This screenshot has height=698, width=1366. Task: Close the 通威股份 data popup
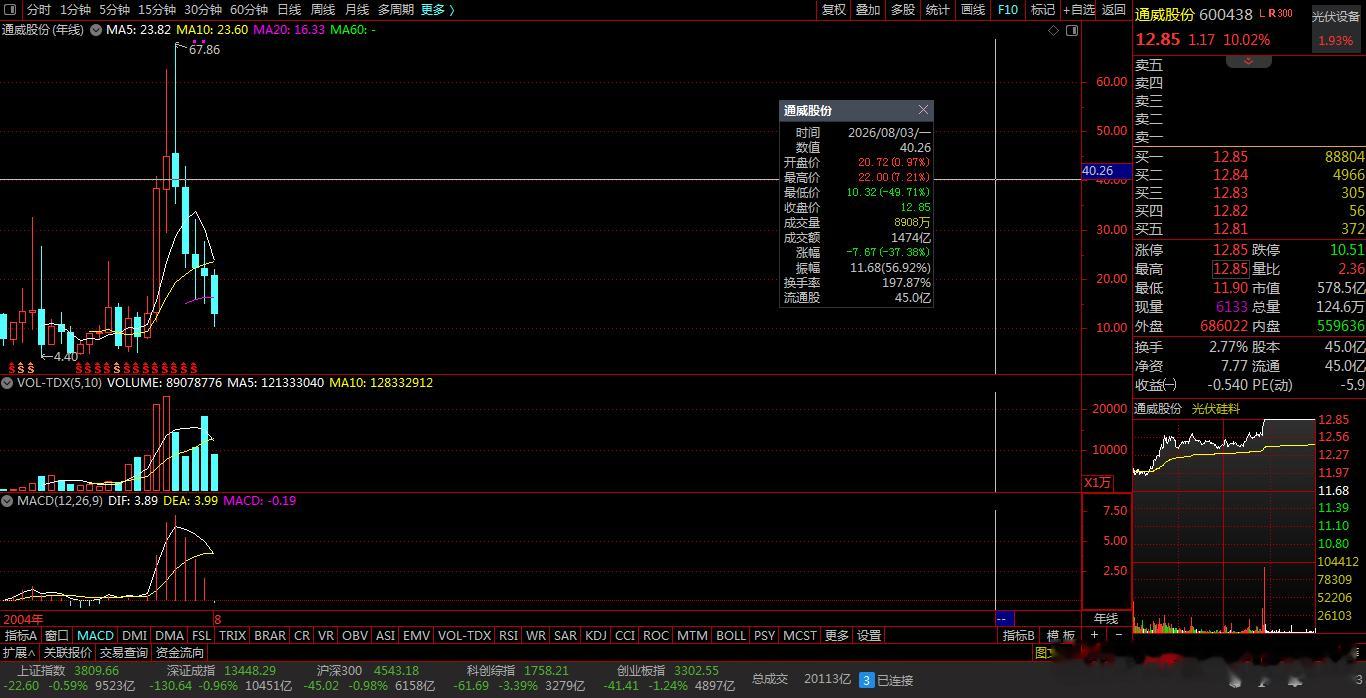click(923, 110)
